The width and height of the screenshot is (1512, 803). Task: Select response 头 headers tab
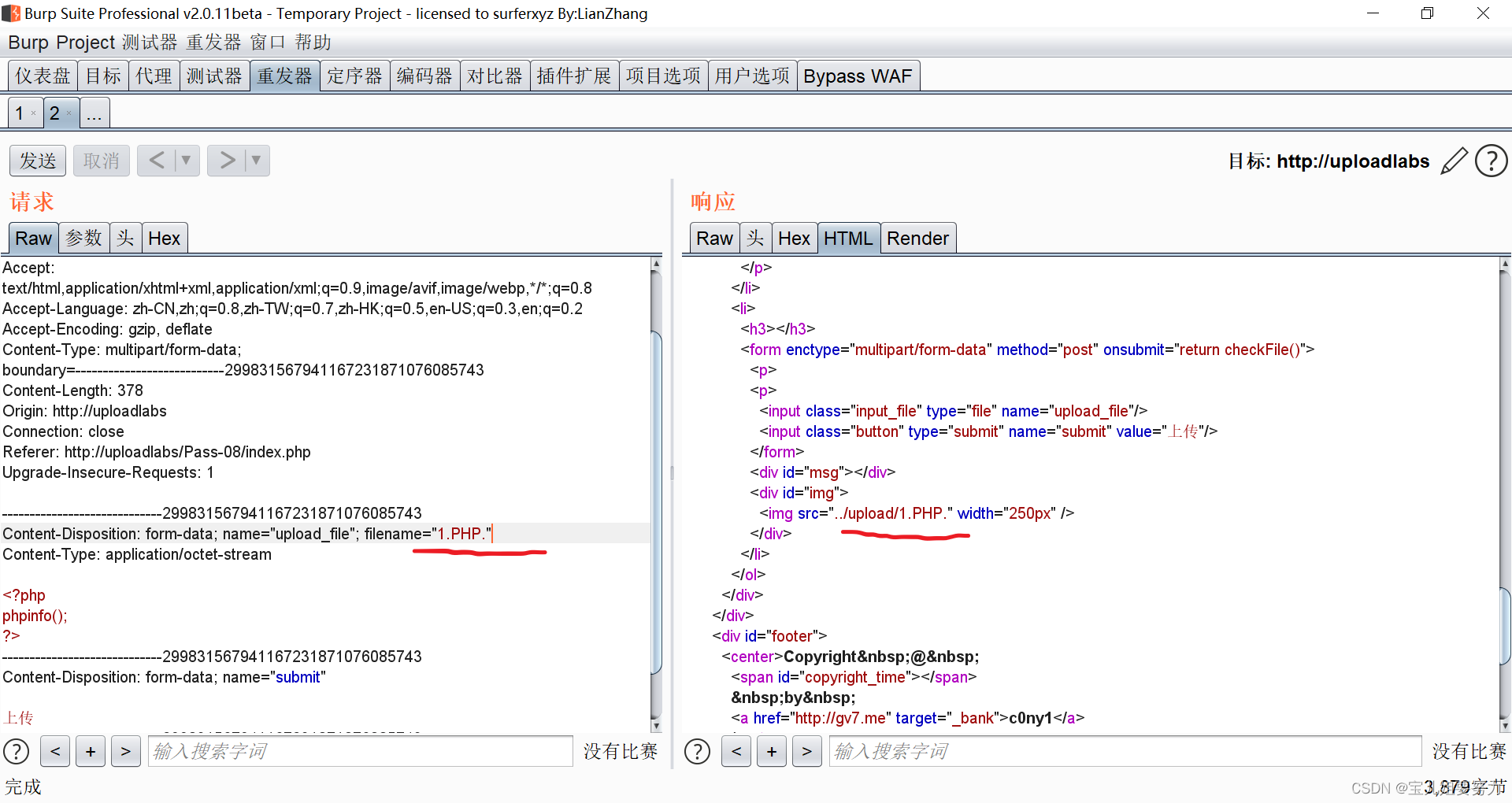coord(755,238)
